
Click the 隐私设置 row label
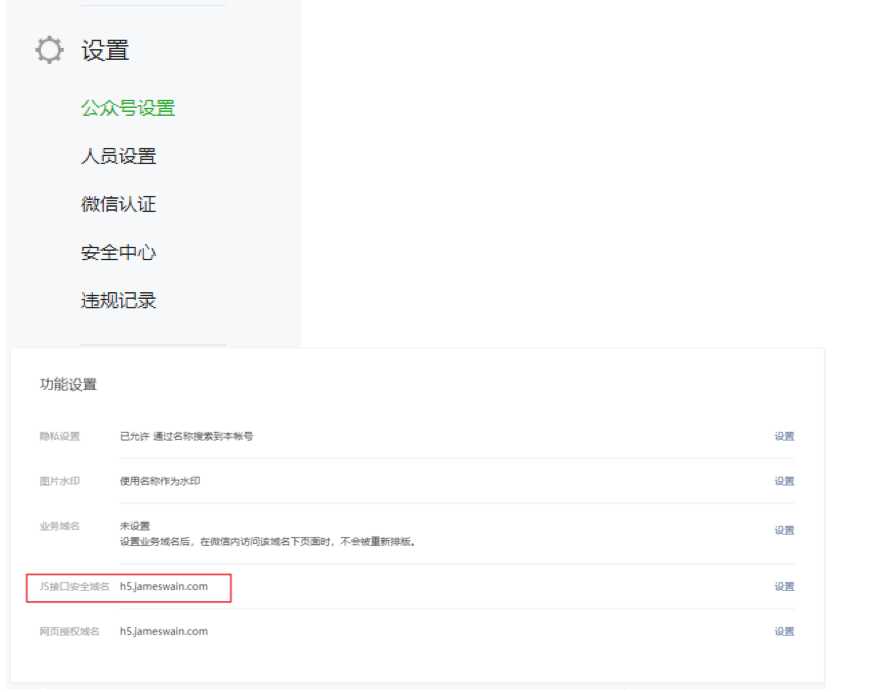(60, 436)
